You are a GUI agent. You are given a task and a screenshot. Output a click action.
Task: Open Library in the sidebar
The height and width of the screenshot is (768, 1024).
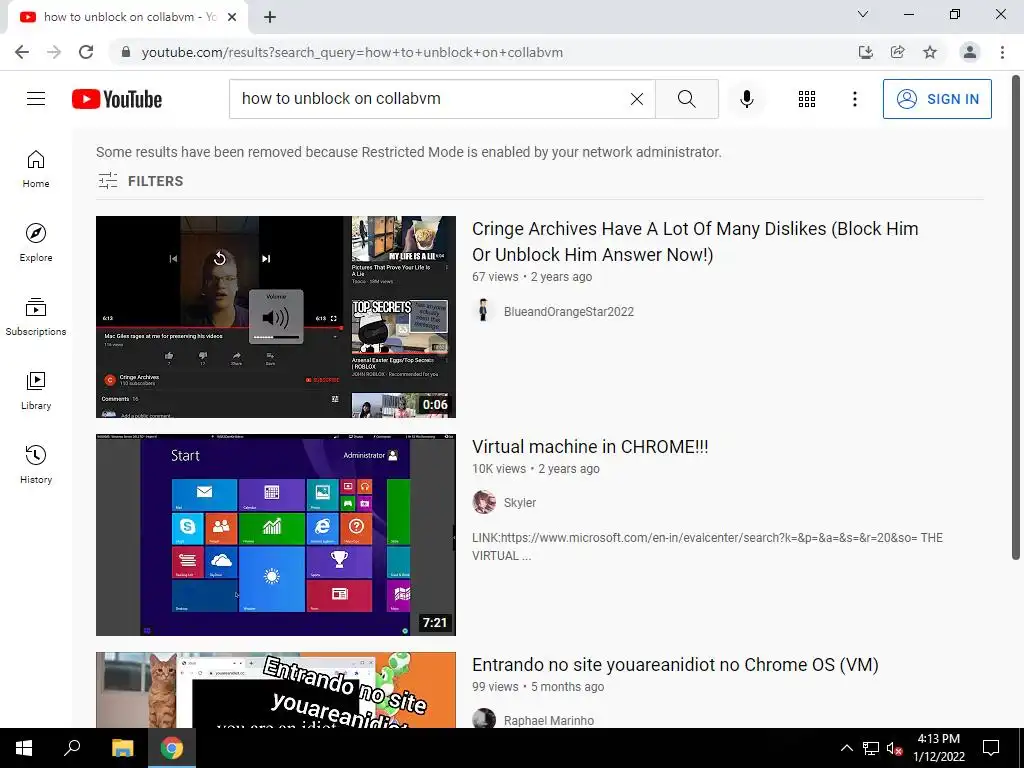point(36,391)
